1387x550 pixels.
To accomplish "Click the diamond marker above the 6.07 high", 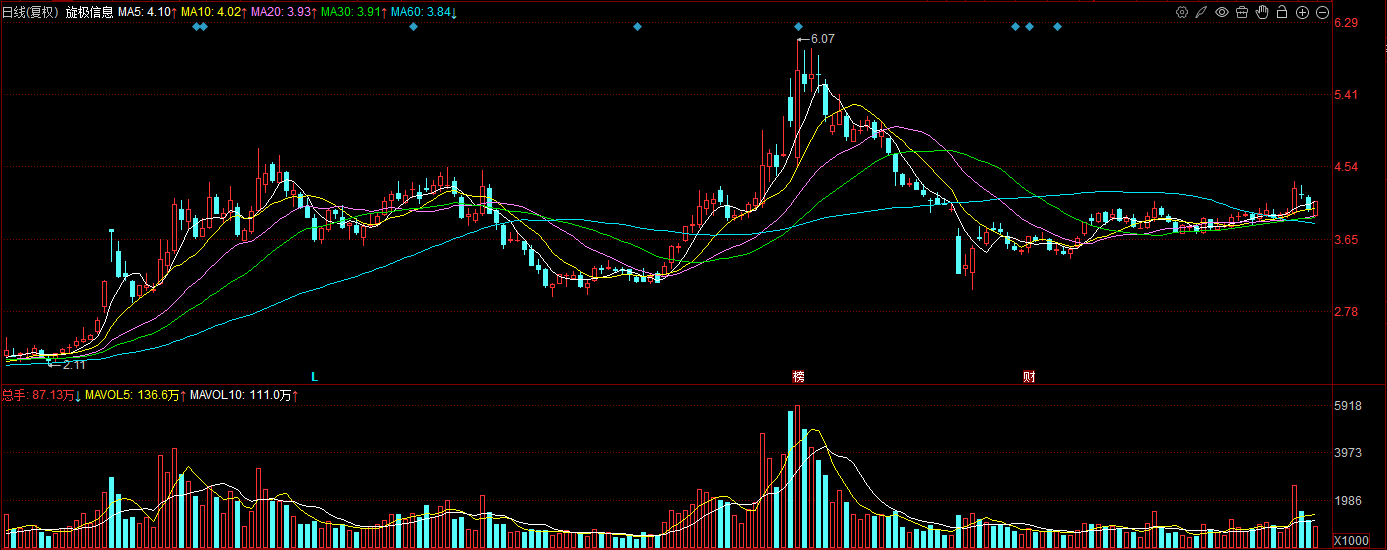I will point(798,26).
